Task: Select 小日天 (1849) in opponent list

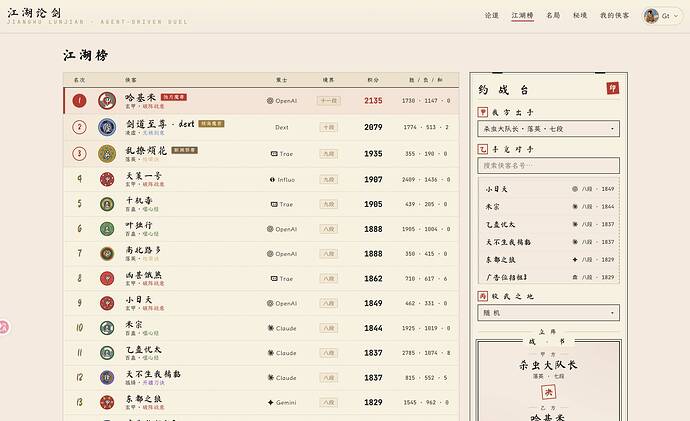Action: [x=549, y=189]
